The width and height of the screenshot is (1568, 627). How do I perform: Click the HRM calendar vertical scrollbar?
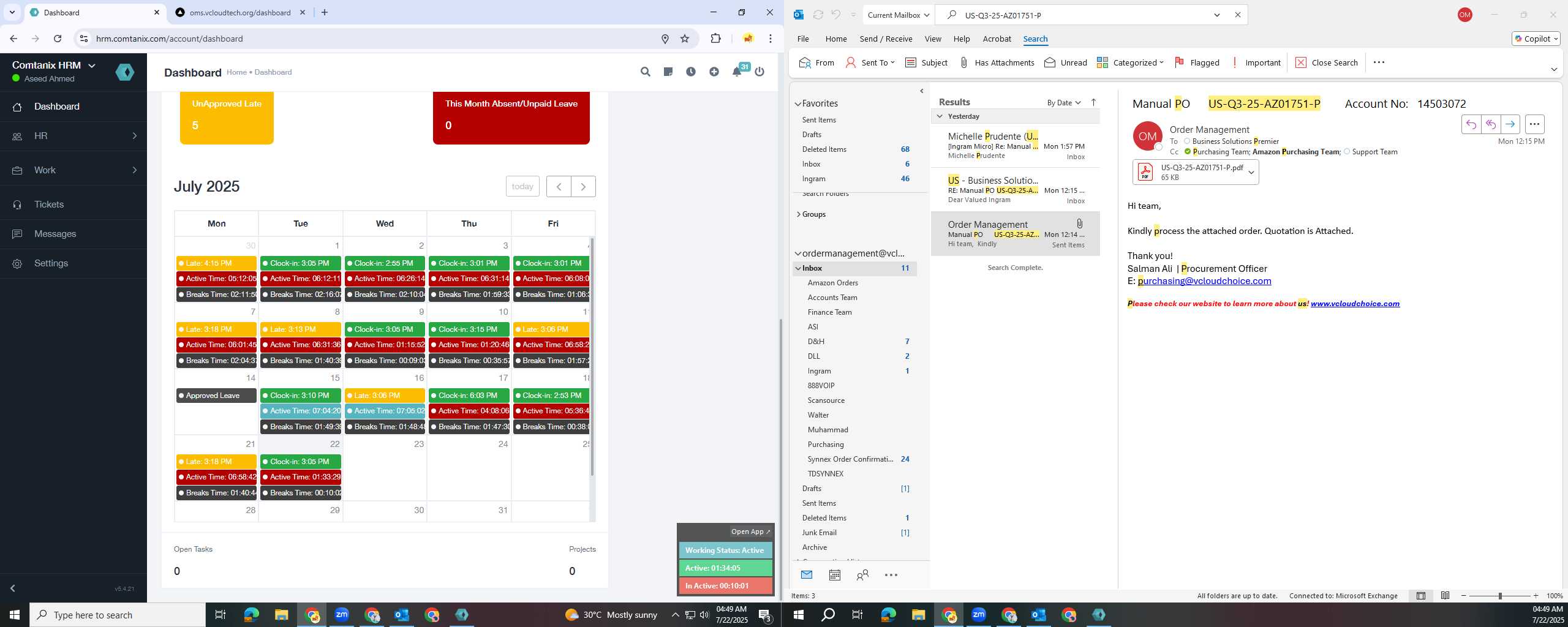click(592, 356)
